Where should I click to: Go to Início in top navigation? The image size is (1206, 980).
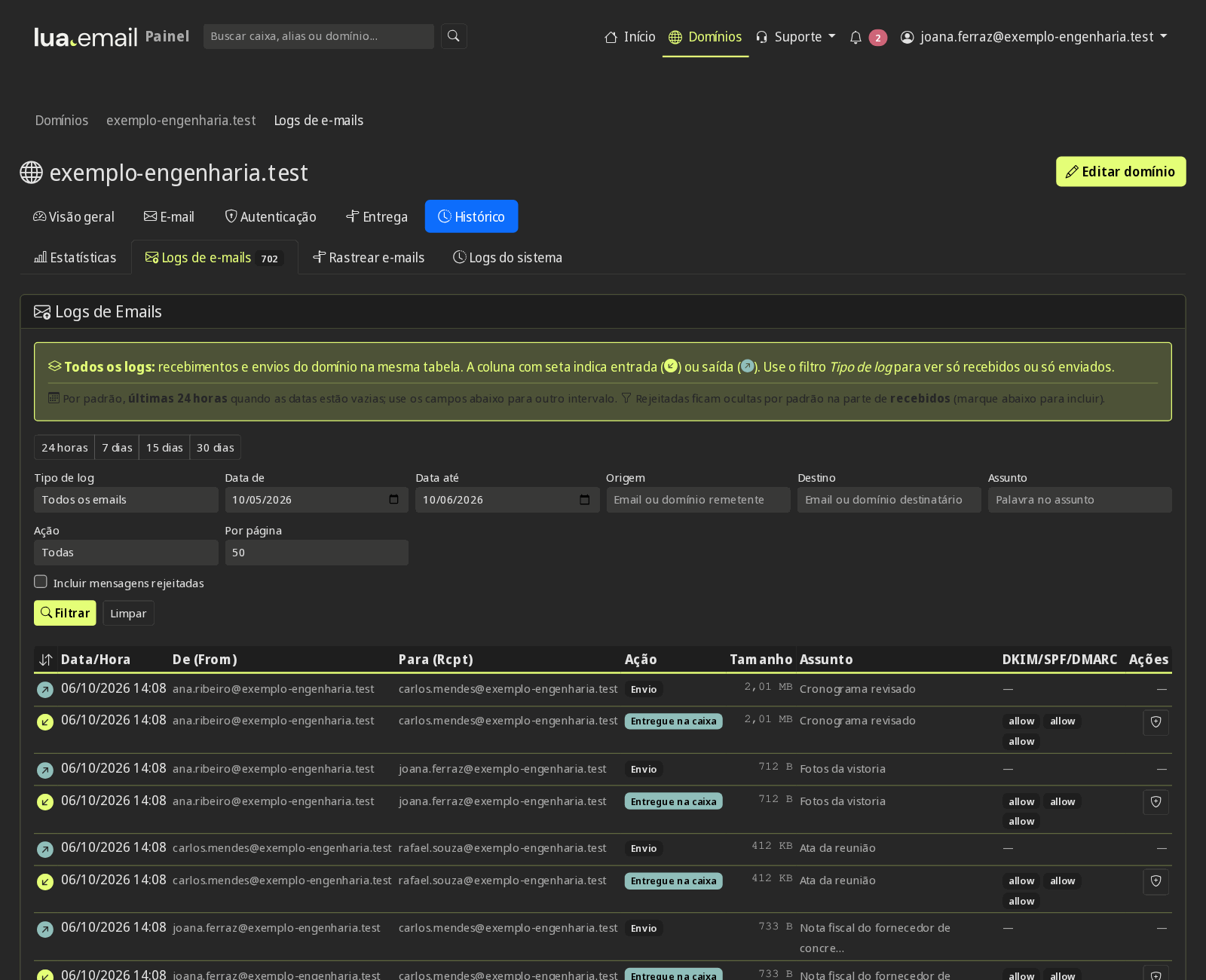[x=630, y=37]
